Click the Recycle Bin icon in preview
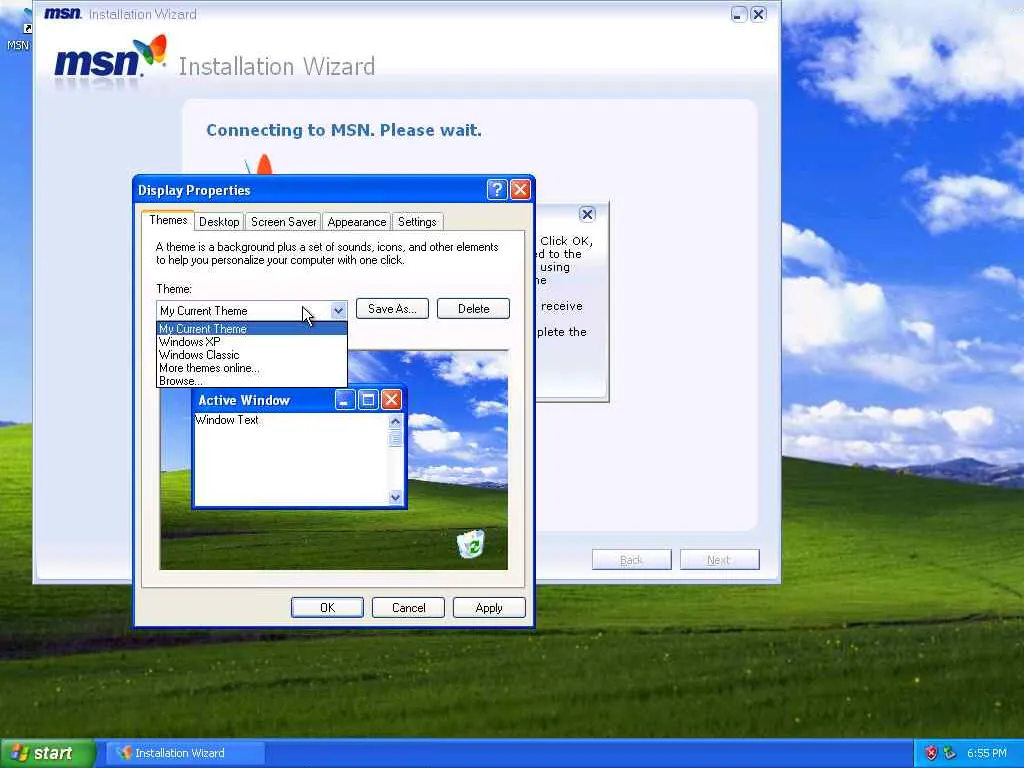 [471, 543]
